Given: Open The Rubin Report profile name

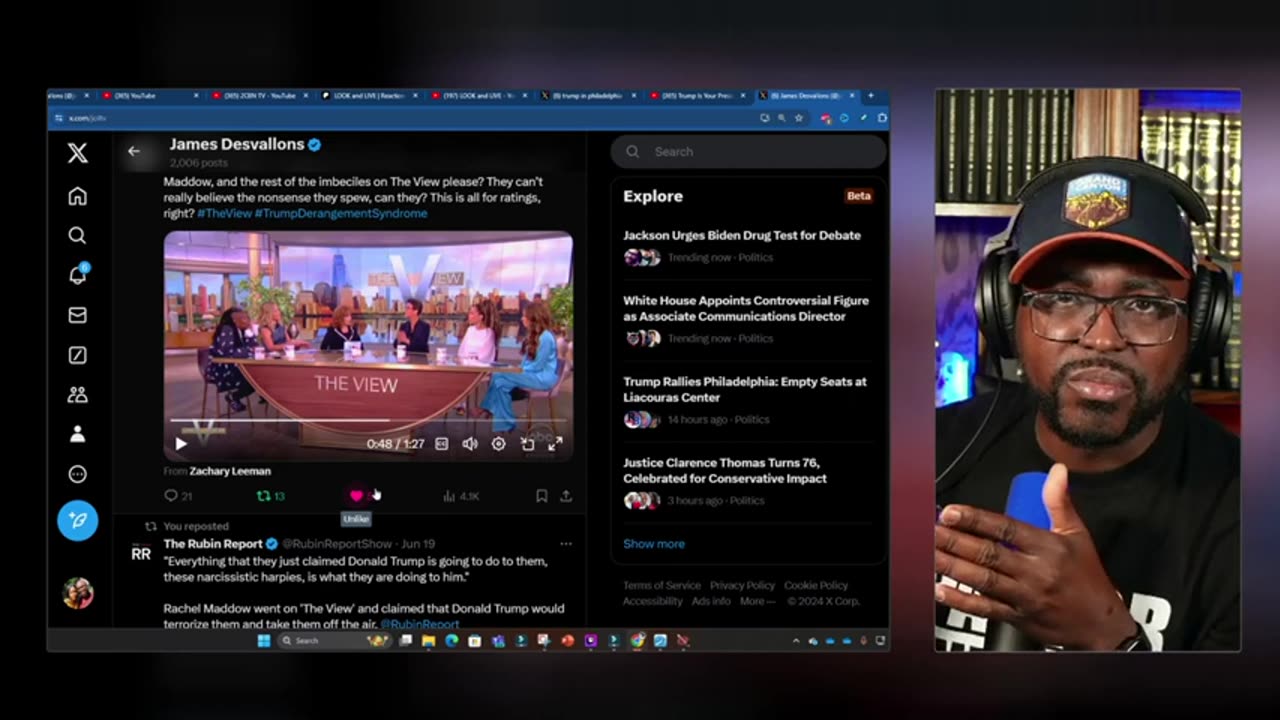Looking at the screenshot, I should click(213, 544).
